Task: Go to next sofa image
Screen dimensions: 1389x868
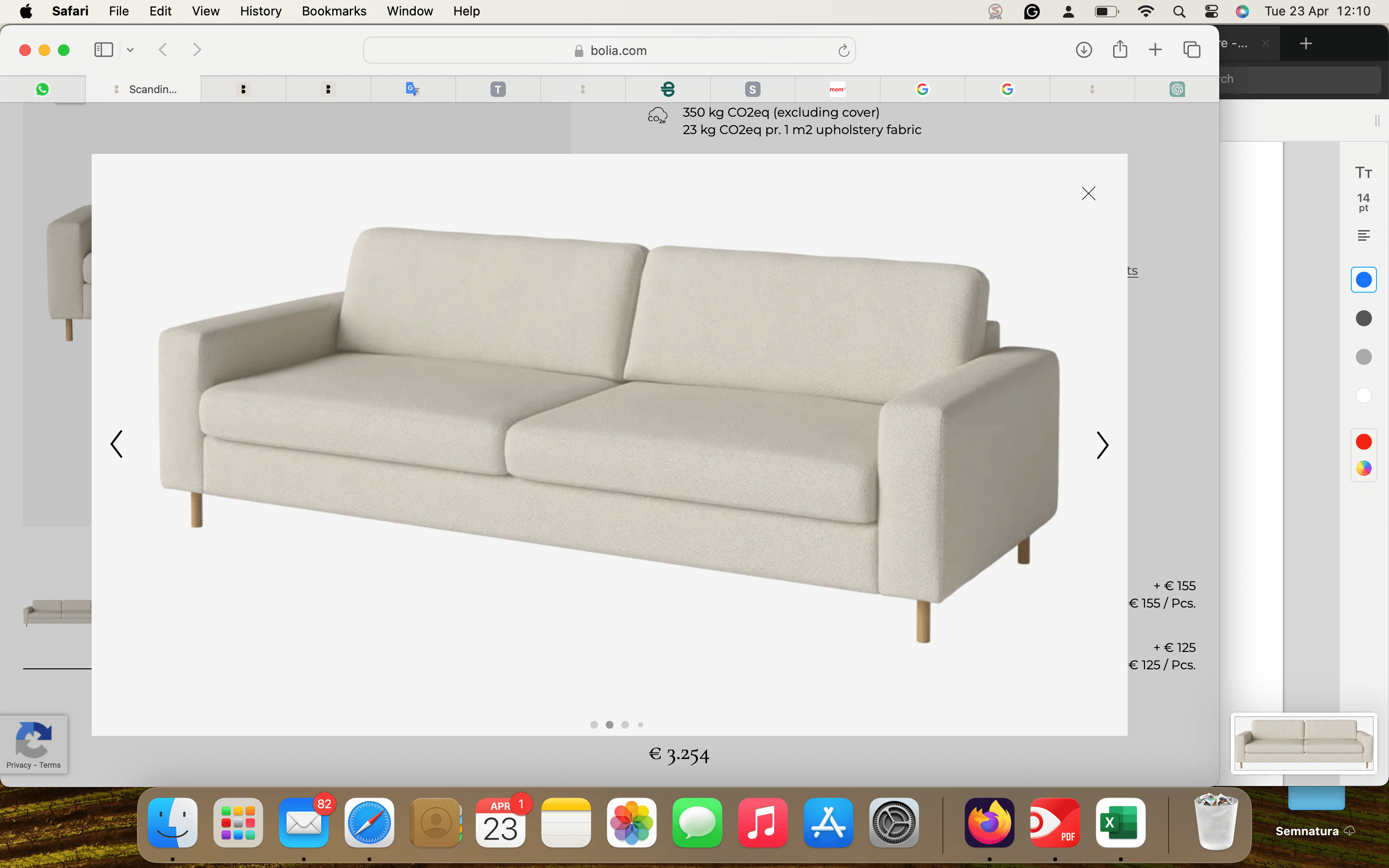Action: pyautogui.click(x=1102, y=445)
